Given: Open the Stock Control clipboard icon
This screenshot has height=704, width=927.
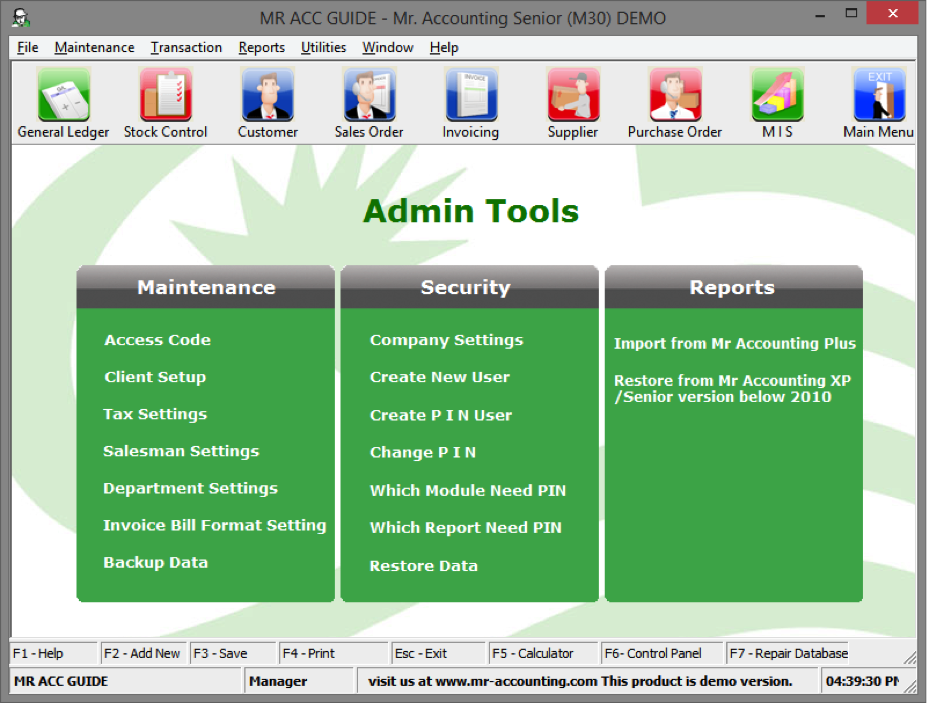Looking at the screenshot, I should click(166, 95).
